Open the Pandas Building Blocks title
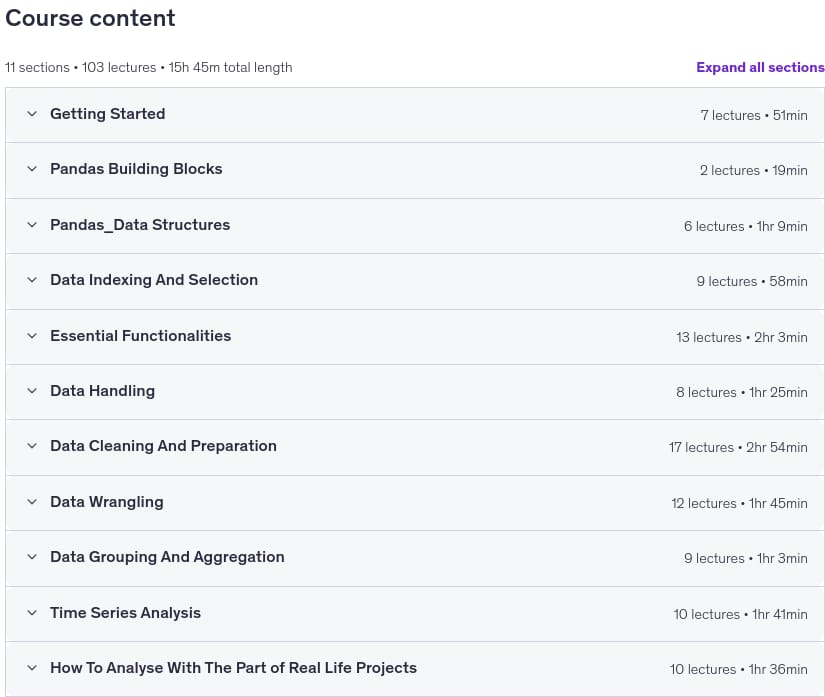 [136, 169]
